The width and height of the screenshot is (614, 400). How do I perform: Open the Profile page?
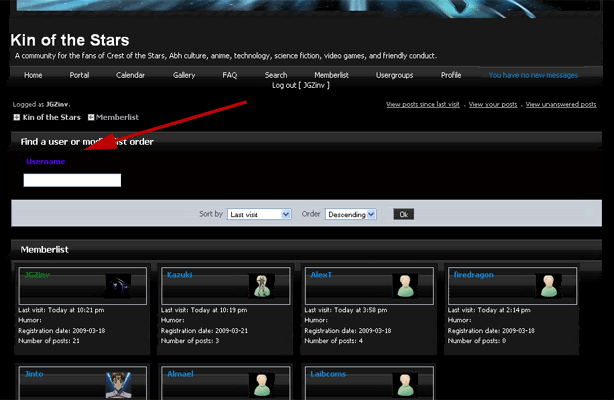coord(451,75)
